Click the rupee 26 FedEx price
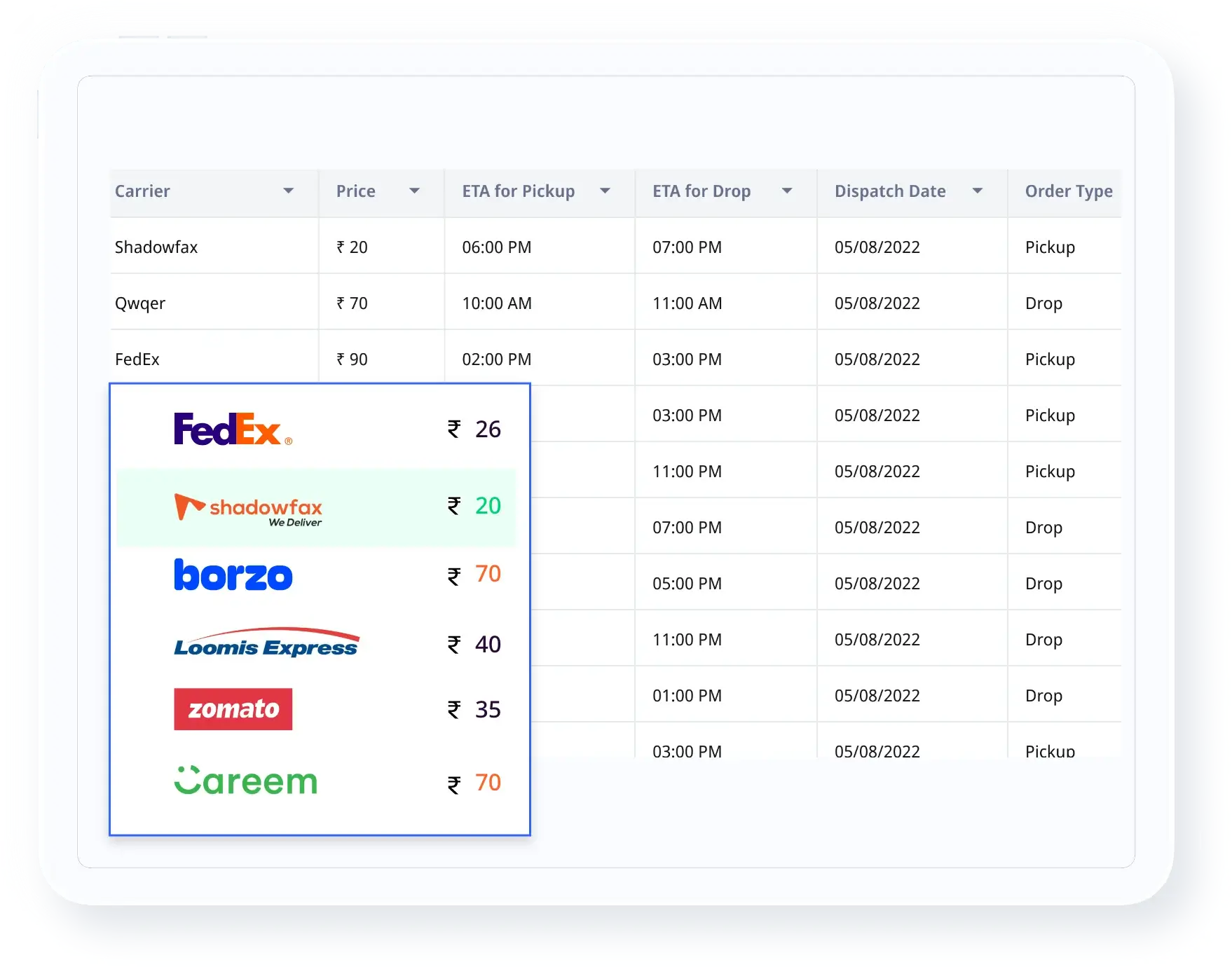Viewport: 1232px width, 967px height. (x=474, y=429)
